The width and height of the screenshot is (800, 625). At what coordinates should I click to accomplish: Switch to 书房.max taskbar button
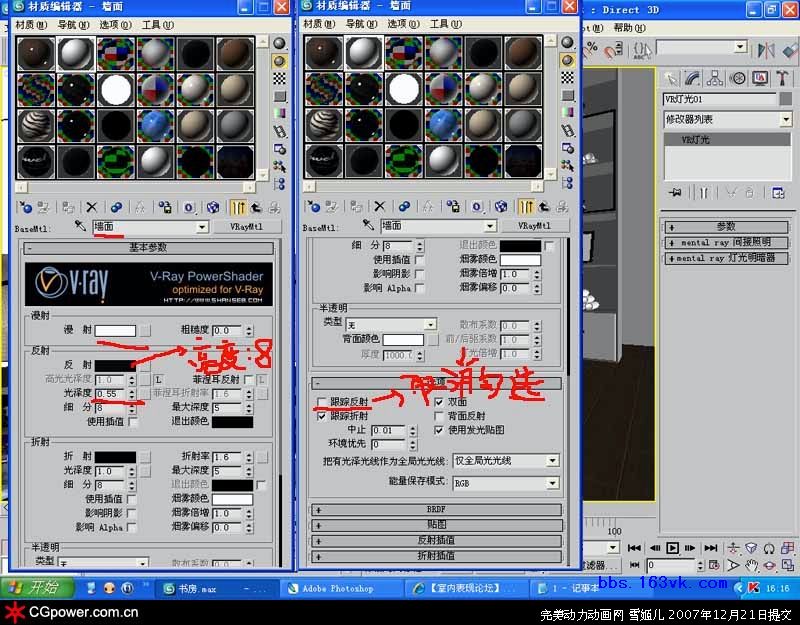[217, 588]
